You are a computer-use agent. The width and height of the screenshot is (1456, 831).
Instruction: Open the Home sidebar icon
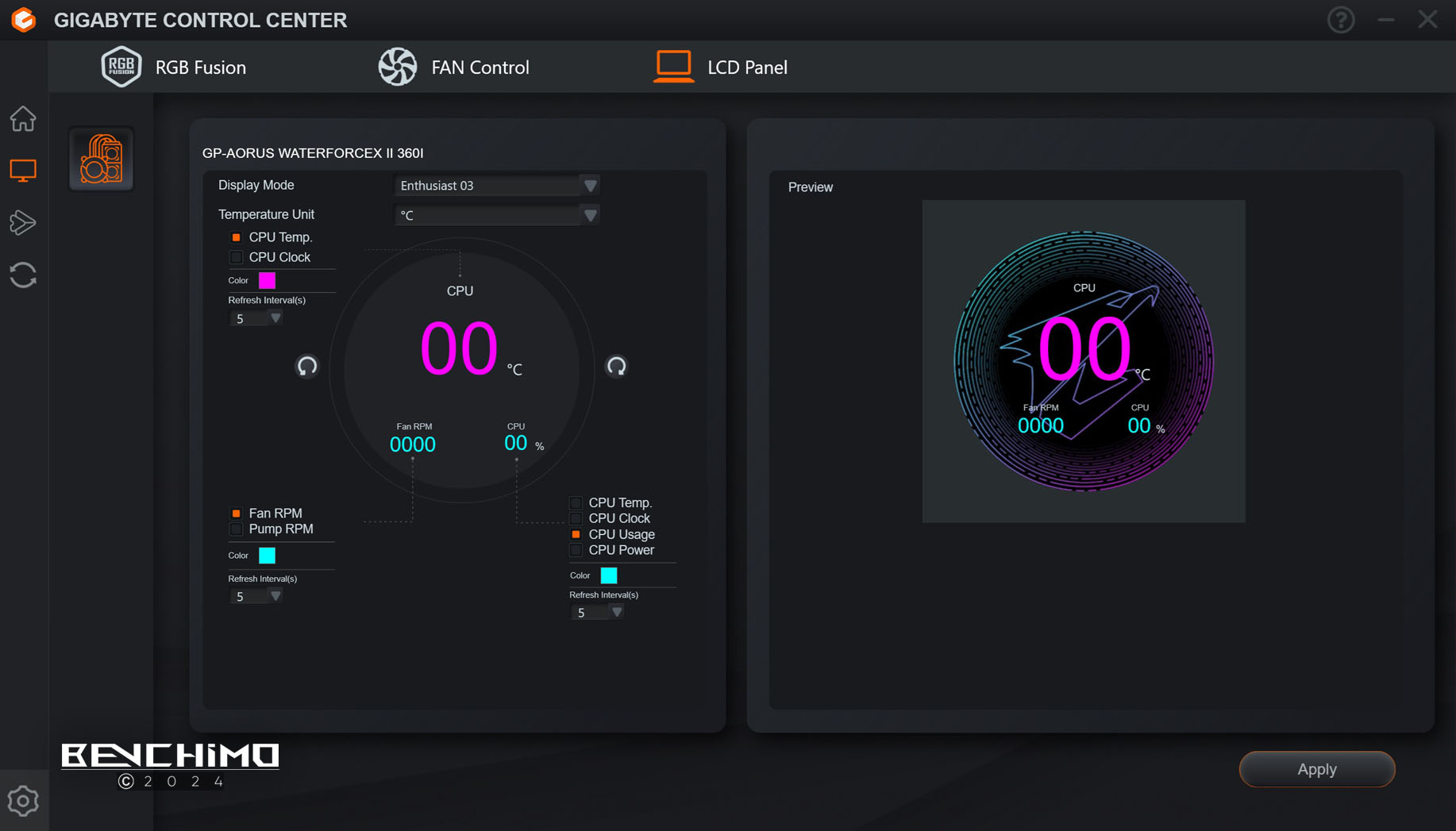23,119
